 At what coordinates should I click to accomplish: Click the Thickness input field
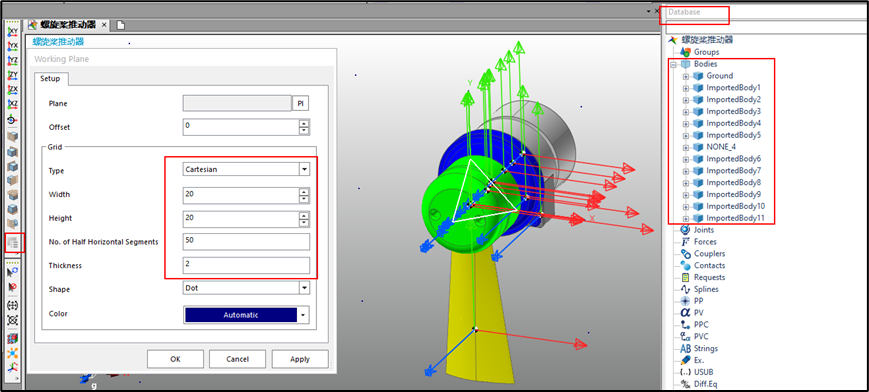[x=246, y=265]
